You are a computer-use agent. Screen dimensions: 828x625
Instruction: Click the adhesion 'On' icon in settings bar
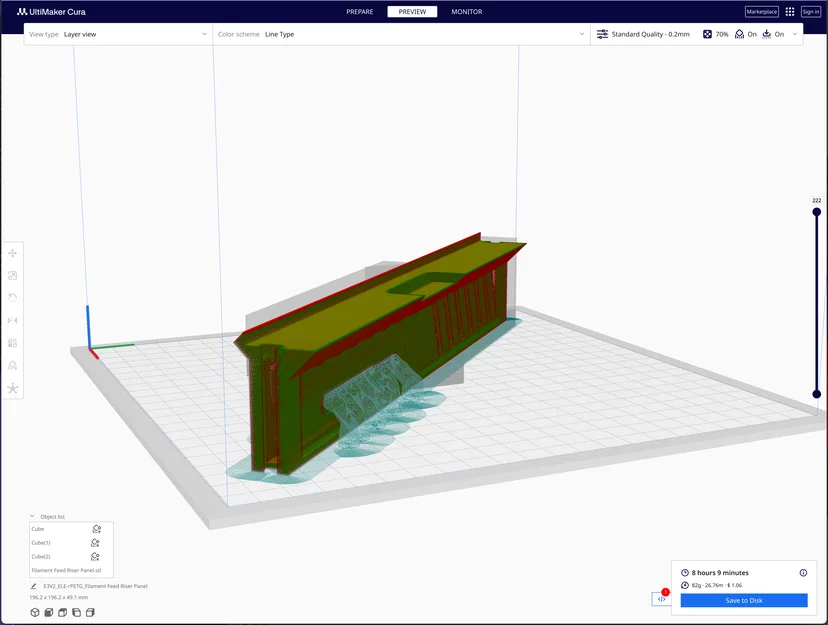(767, 34)
